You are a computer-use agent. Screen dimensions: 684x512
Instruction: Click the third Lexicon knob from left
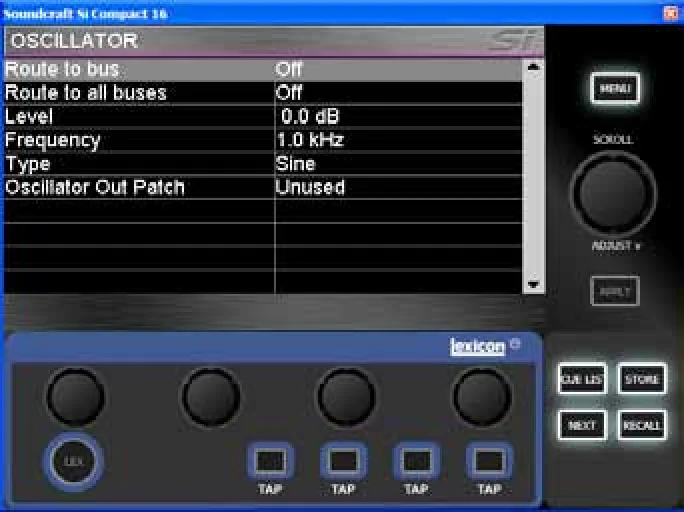(347, 397)
